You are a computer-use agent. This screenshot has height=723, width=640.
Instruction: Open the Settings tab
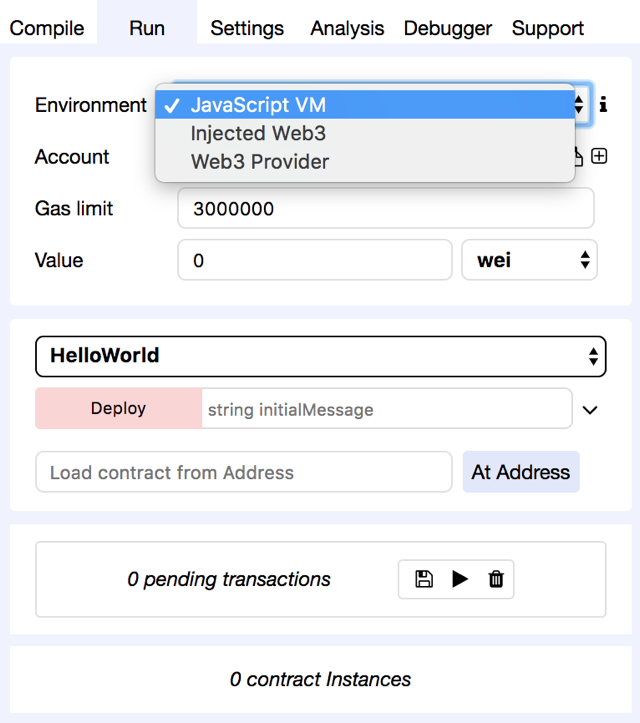(247, 28)
